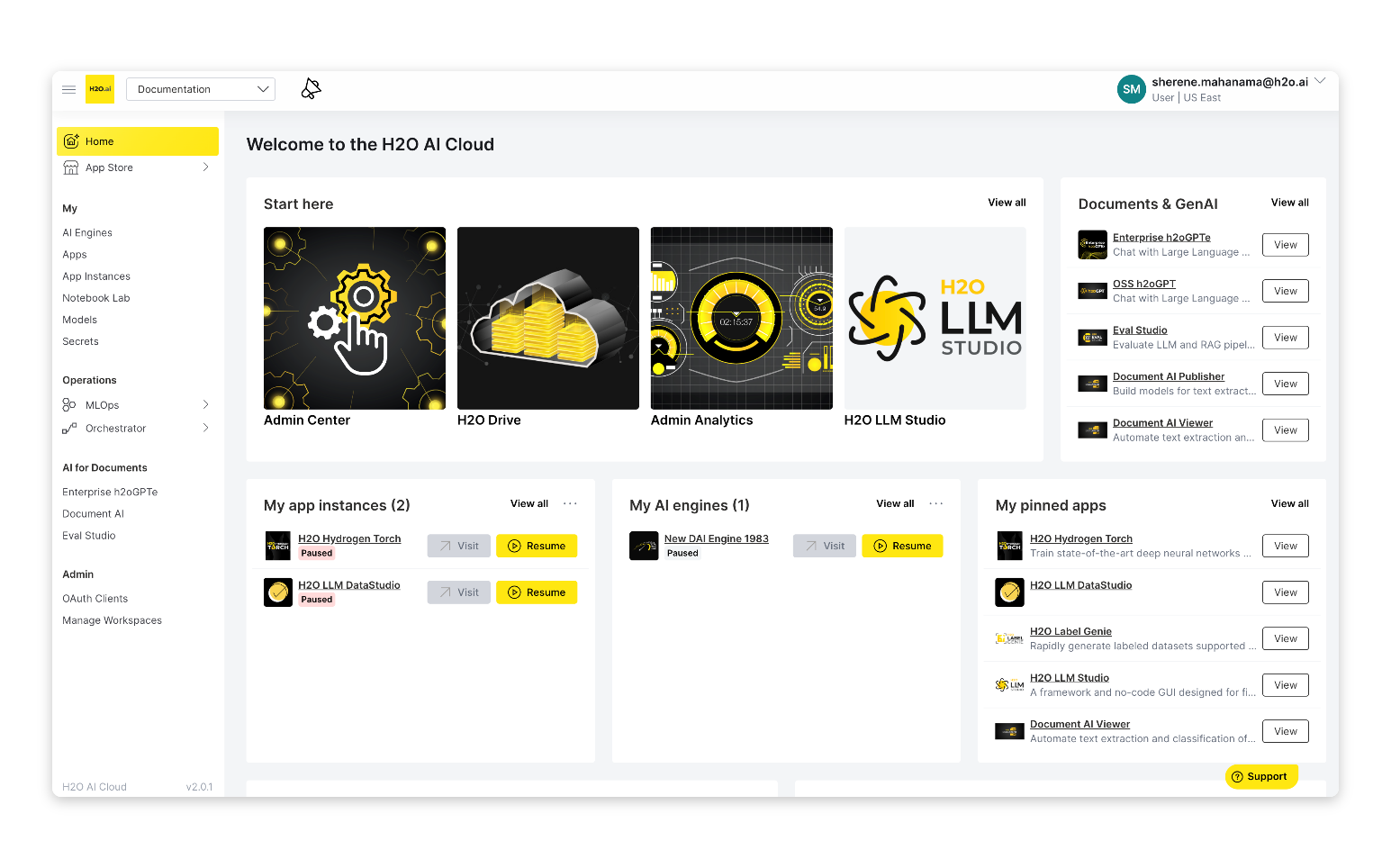Click pinned H2O Hydrogen Torch icon
This screenshot has height=868, width=1391.
click(1009, 546)
